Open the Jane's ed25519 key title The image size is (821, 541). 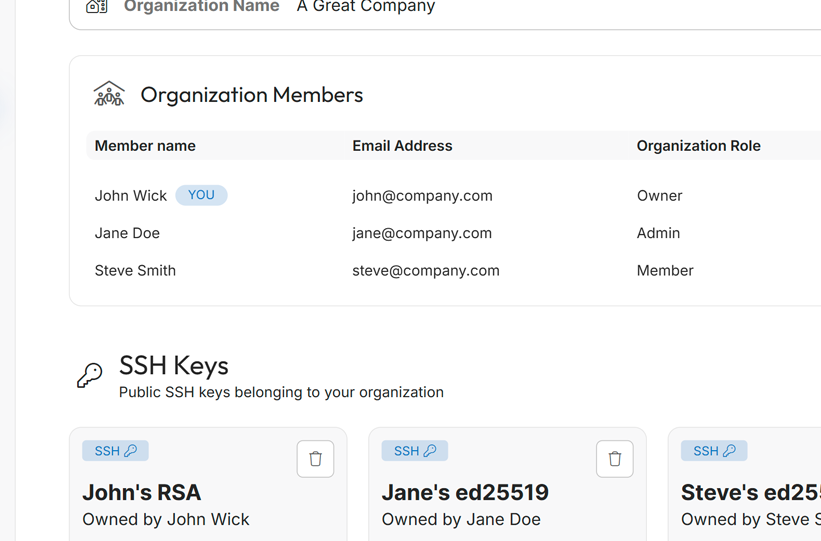[x=465, y=492]
